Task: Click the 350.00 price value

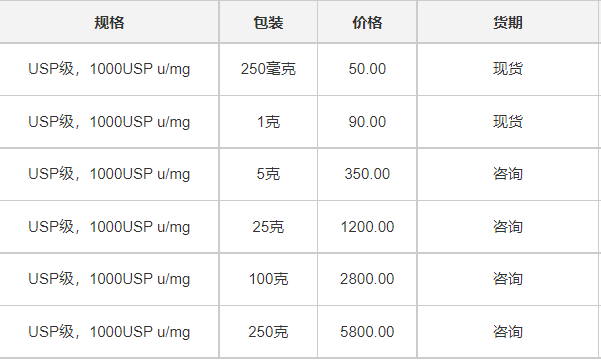Action: pyautogui.click(x=367, y=174)
